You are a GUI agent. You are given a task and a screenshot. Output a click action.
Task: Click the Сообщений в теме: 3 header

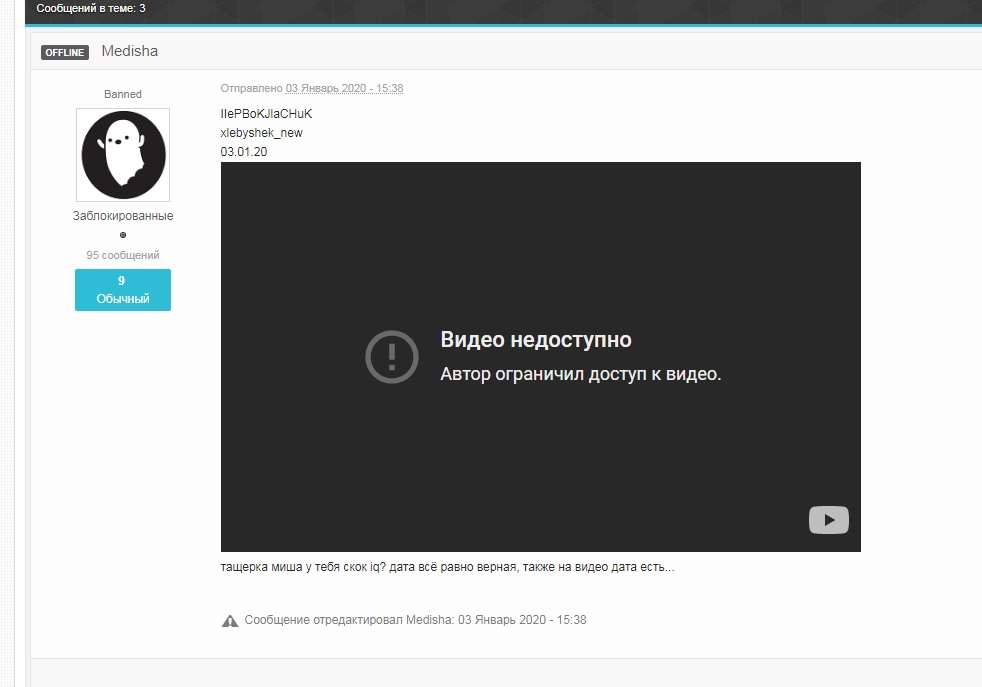tap(91, 8)
